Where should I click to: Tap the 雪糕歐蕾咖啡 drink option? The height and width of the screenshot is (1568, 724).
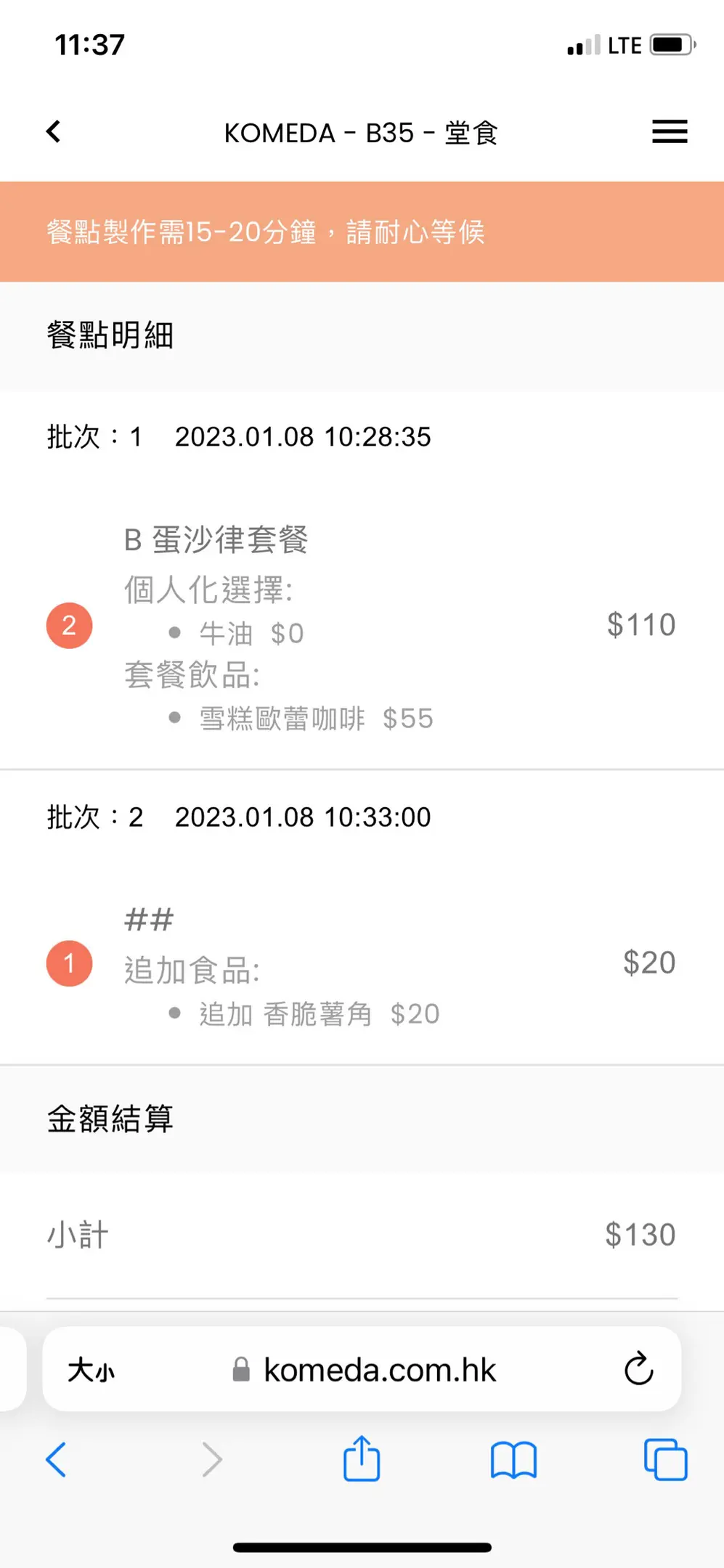tap(282, 719)
